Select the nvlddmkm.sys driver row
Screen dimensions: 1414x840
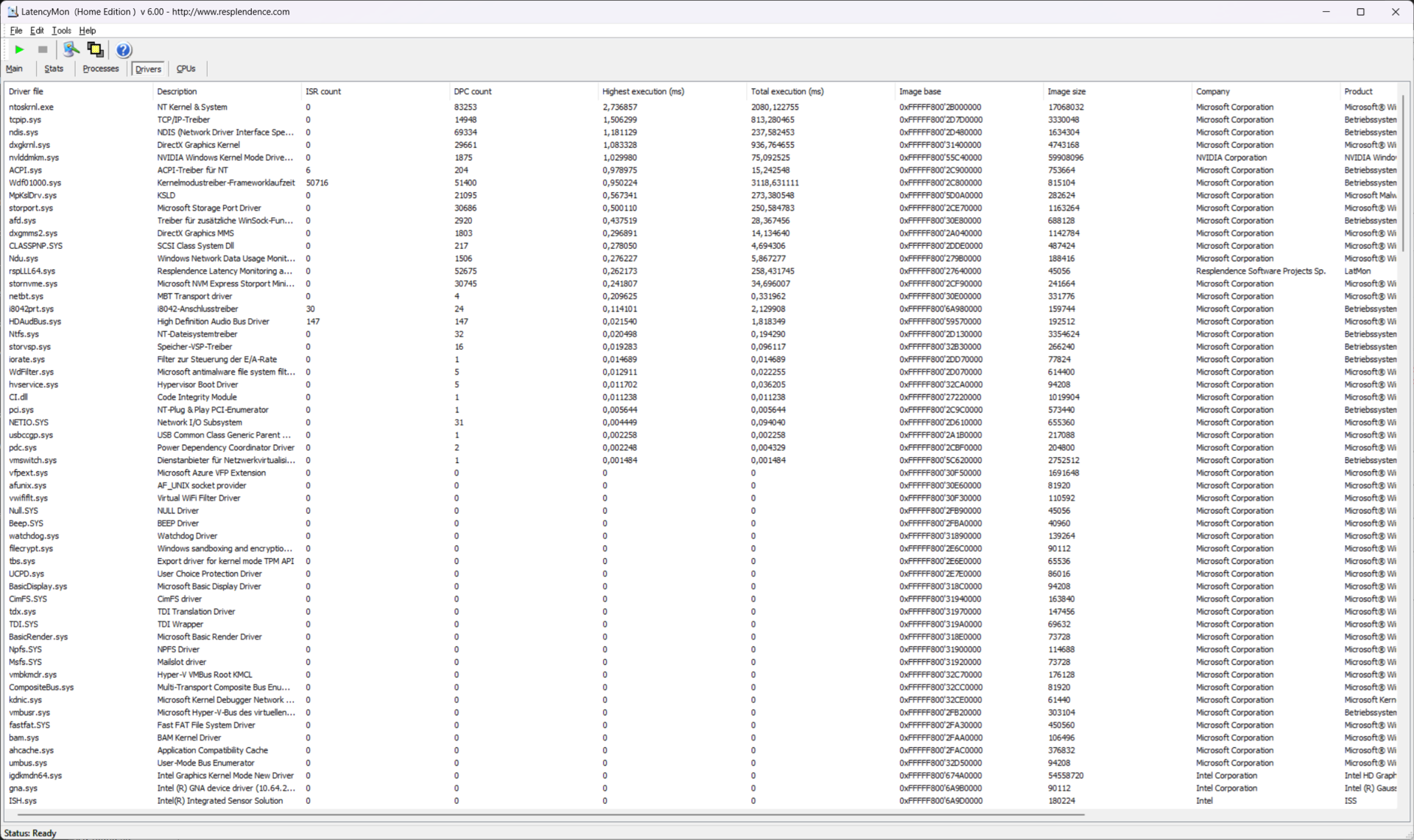(x=34, y=158)
